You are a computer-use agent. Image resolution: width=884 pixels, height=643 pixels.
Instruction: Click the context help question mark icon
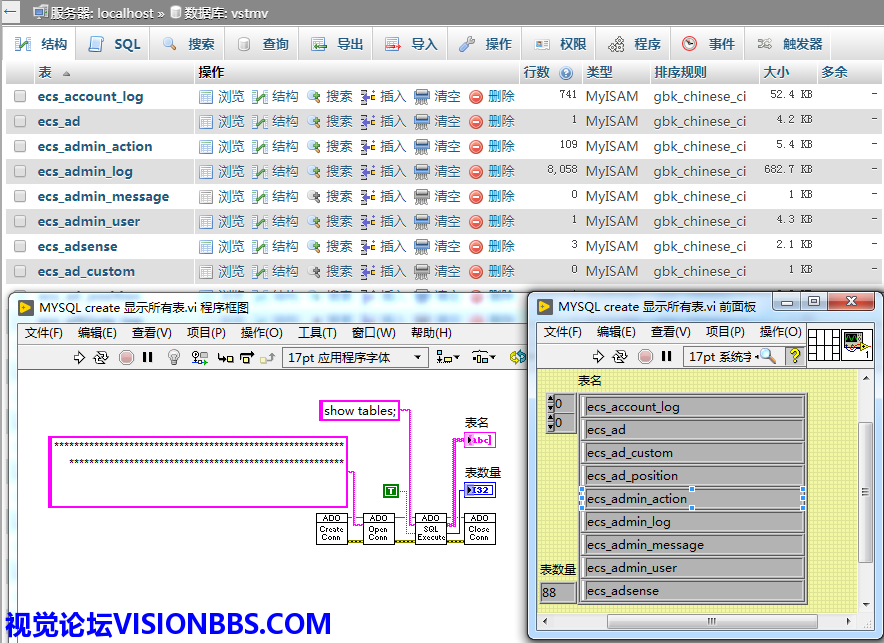coord(795,356)
